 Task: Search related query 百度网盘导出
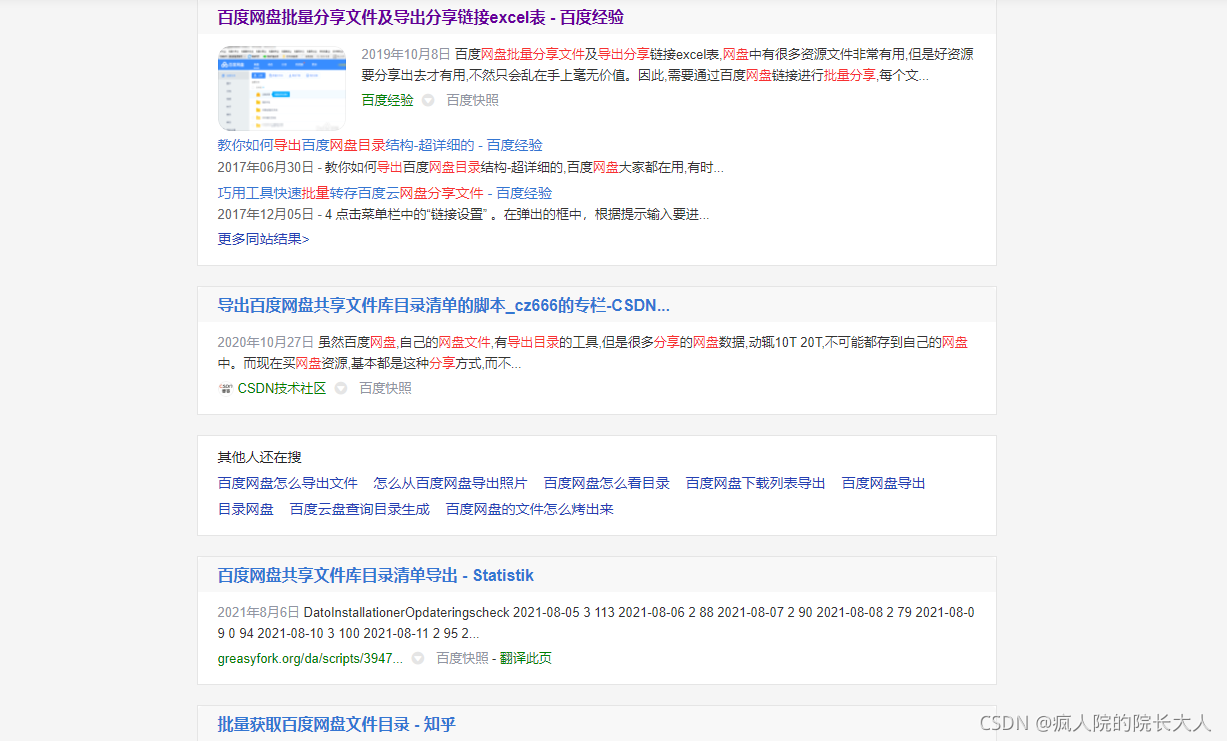884,483
